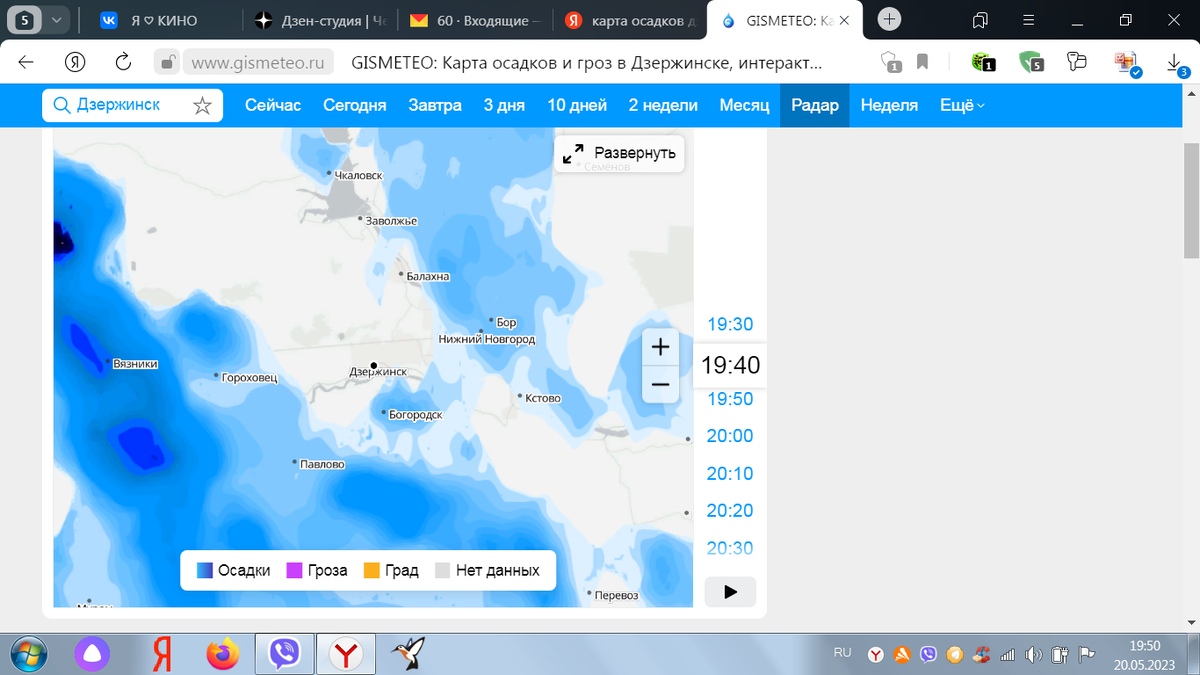Bookmark this page with the bookmark icon
The height and width of the screenshot is (675, 1200).
(x=922, y=62)
